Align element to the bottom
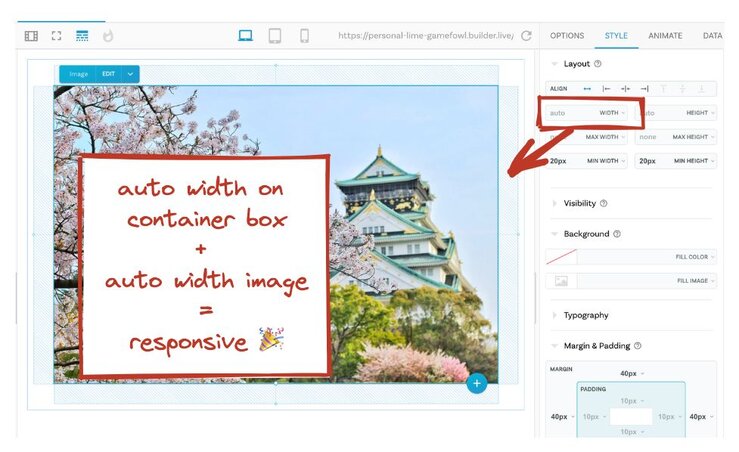The height and width of the screenshot is (452, 739). (x=701, y=89)
